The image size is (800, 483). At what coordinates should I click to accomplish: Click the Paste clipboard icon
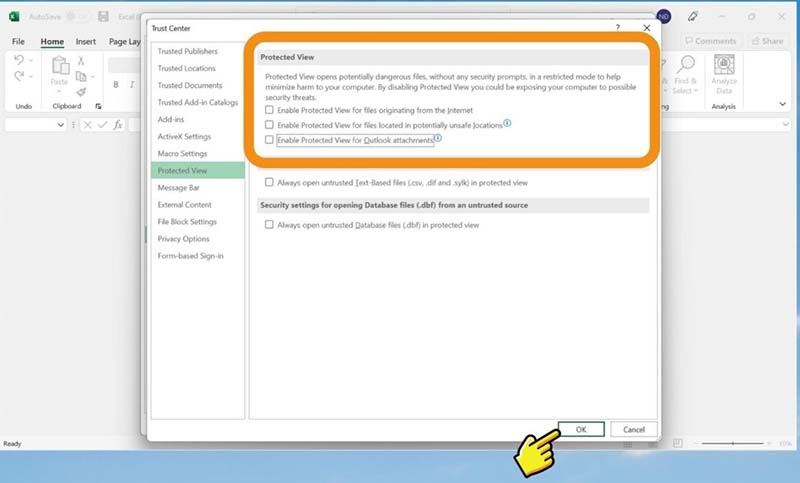(60, 65)
